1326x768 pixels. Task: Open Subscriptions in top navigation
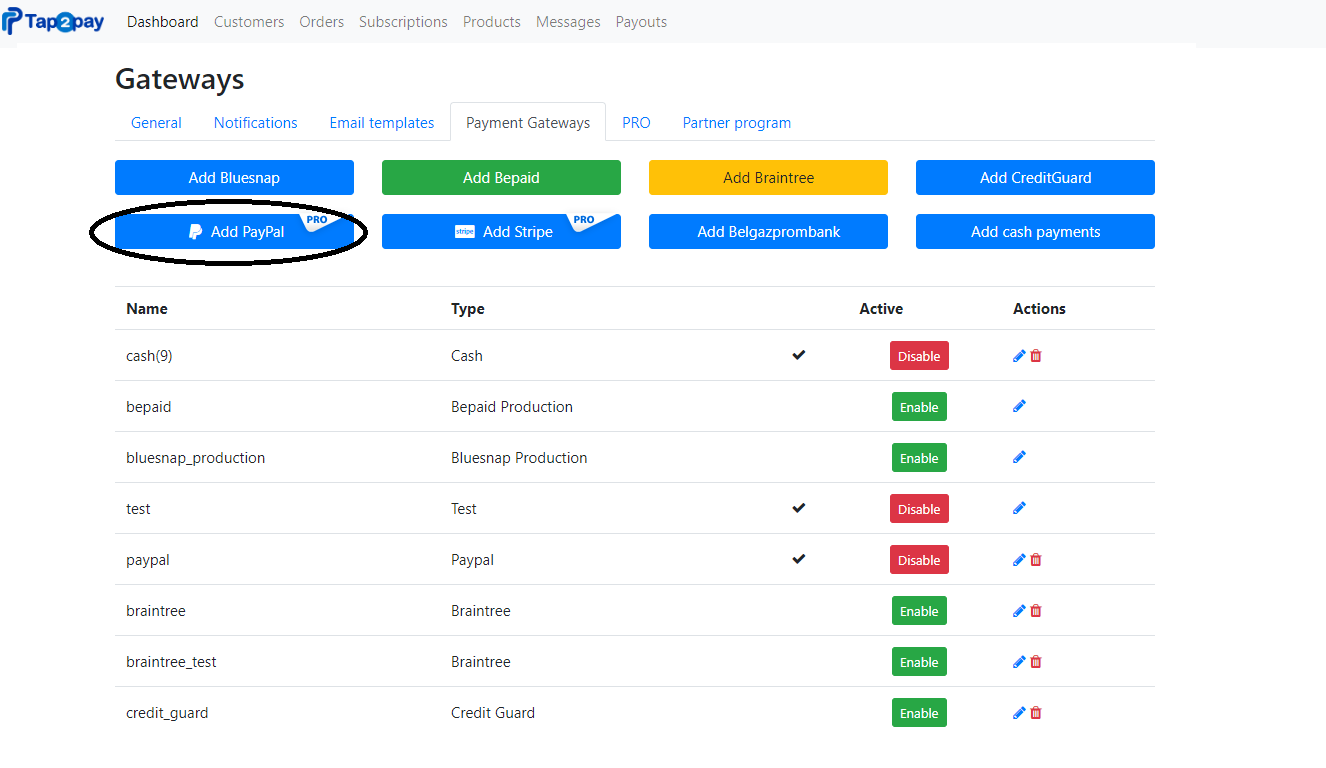(403, 22)
